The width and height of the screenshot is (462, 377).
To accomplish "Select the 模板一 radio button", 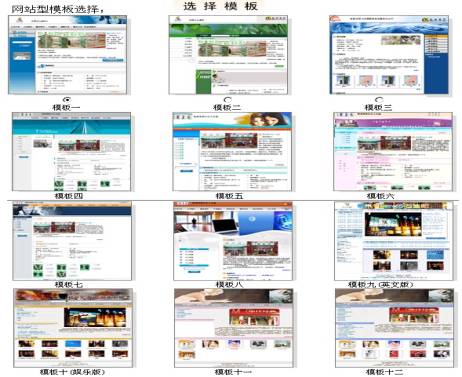I will [67, 99].
